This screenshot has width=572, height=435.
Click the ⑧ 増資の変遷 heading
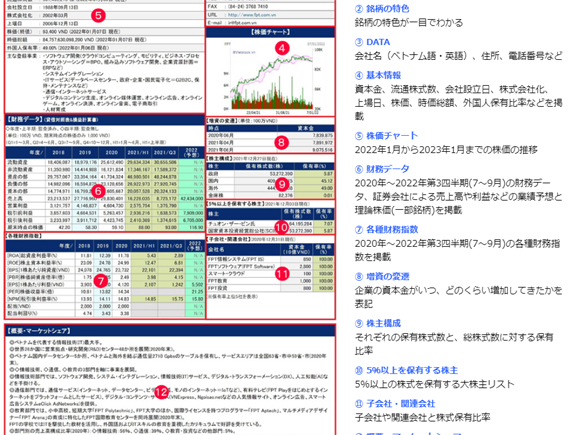(x=382, y=276)
